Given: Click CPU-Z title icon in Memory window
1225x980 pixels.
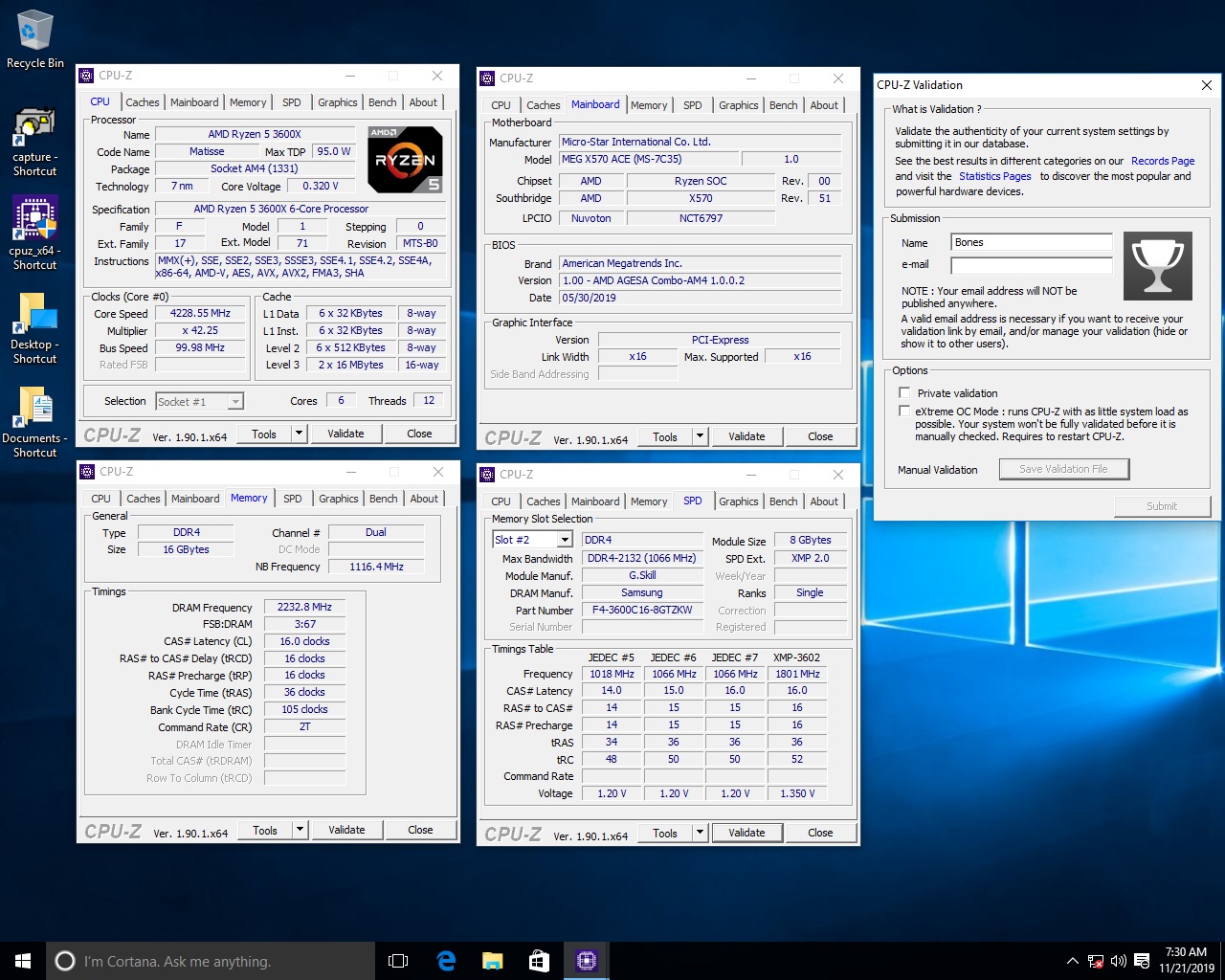Looking at the screenshot, I should pos(88,472).
